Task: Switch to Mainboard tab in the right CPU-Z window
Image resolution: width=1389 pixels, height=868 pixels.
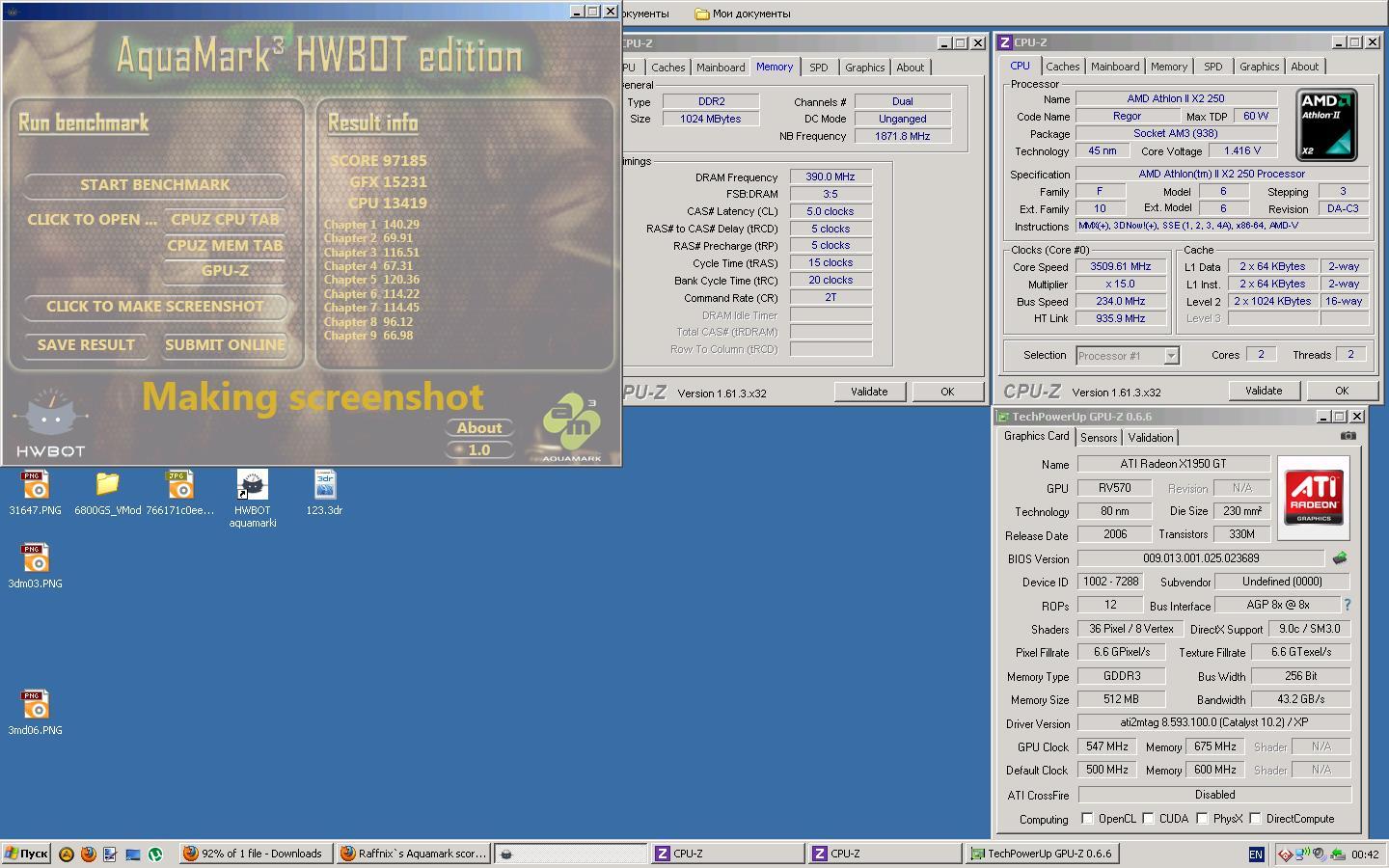Action: (x=1115, y=67)
